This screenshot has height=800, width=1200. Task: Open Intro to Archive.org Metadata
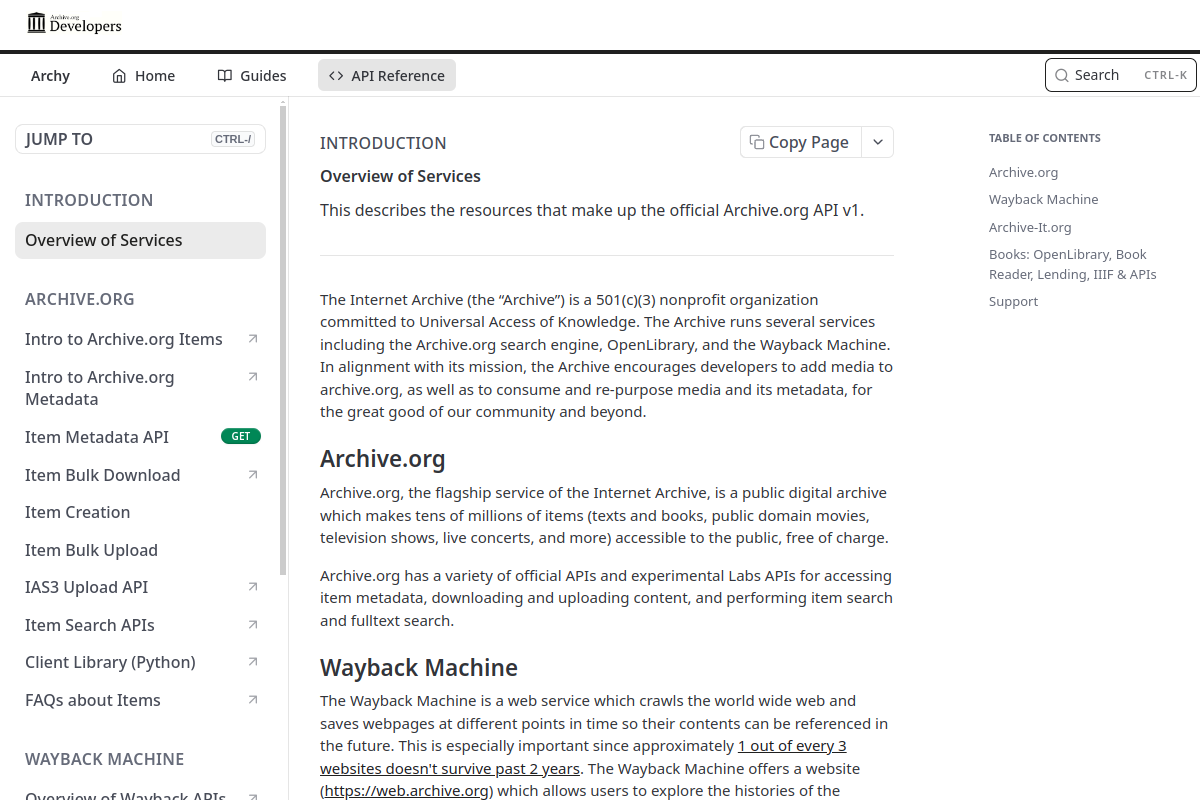pos(140,388)
